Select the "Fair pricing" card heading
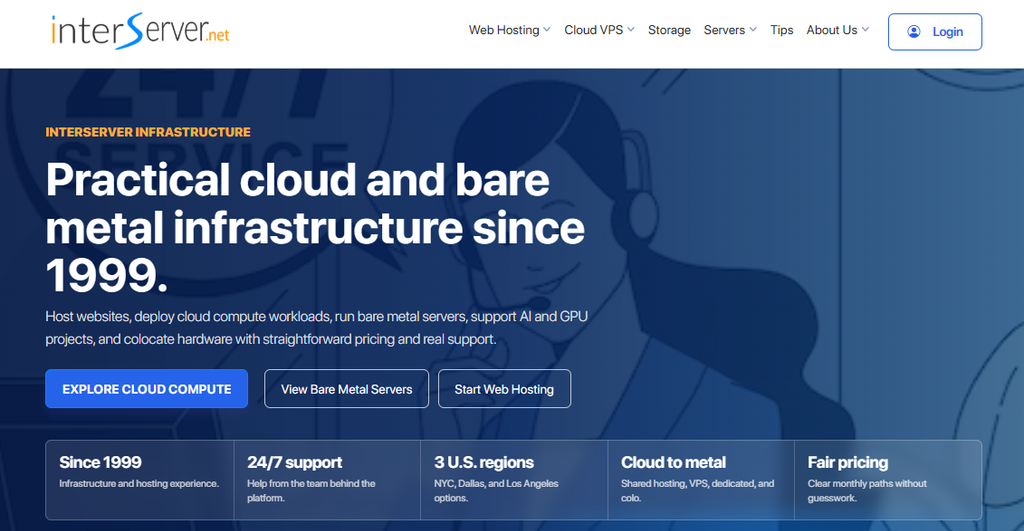This screenshot has height=531, width=1024. [x=848, y=462]
